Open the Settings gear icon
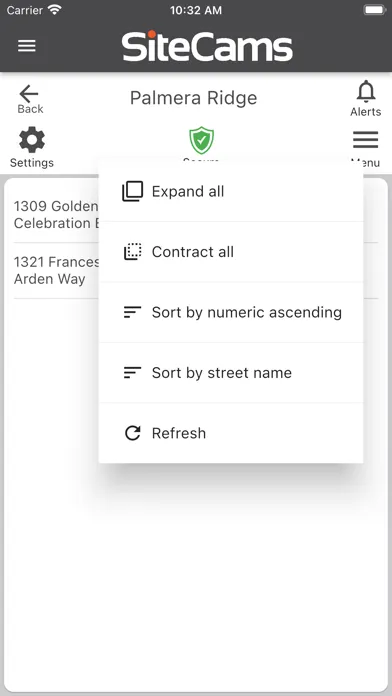Viewport: 392px width, 696px height. click(x=32, y=140)
